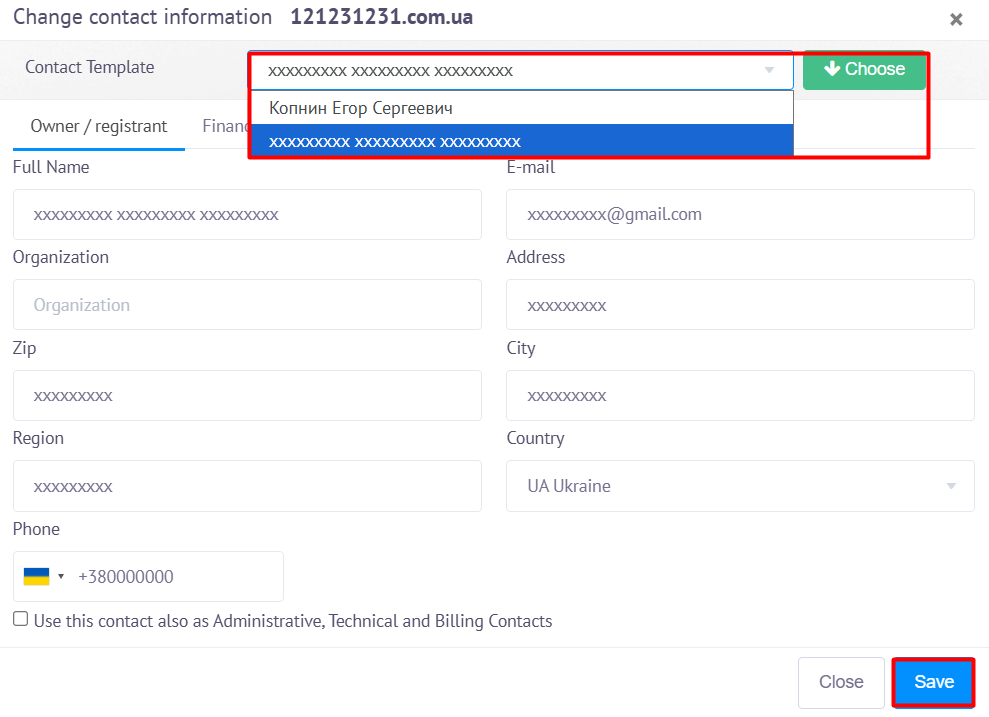Select the Zip input field
This screenshot has height=717, width=989.
click(x=247, y=396)
